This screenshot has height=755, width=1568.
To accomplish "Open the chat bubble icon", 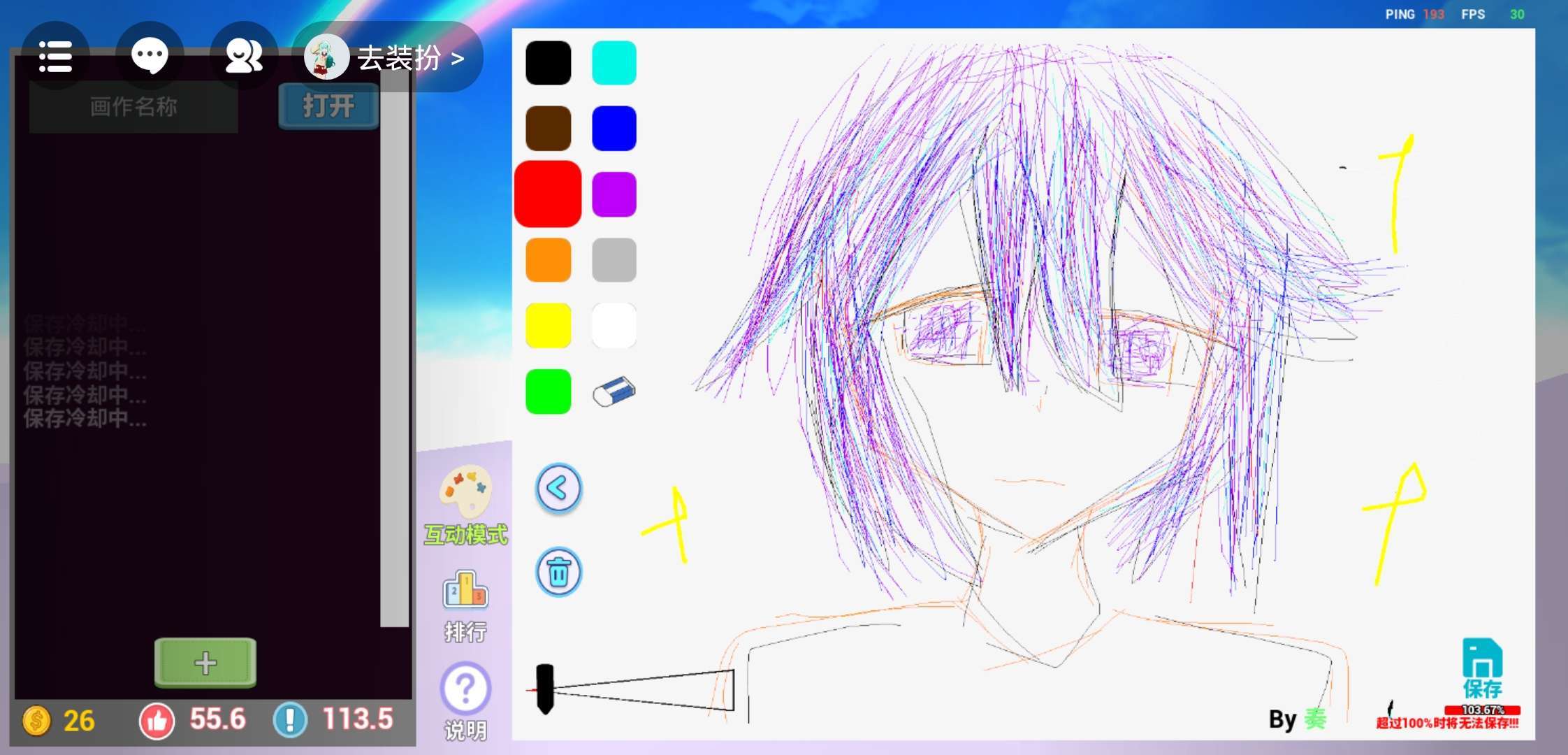I will click(150, 56).
